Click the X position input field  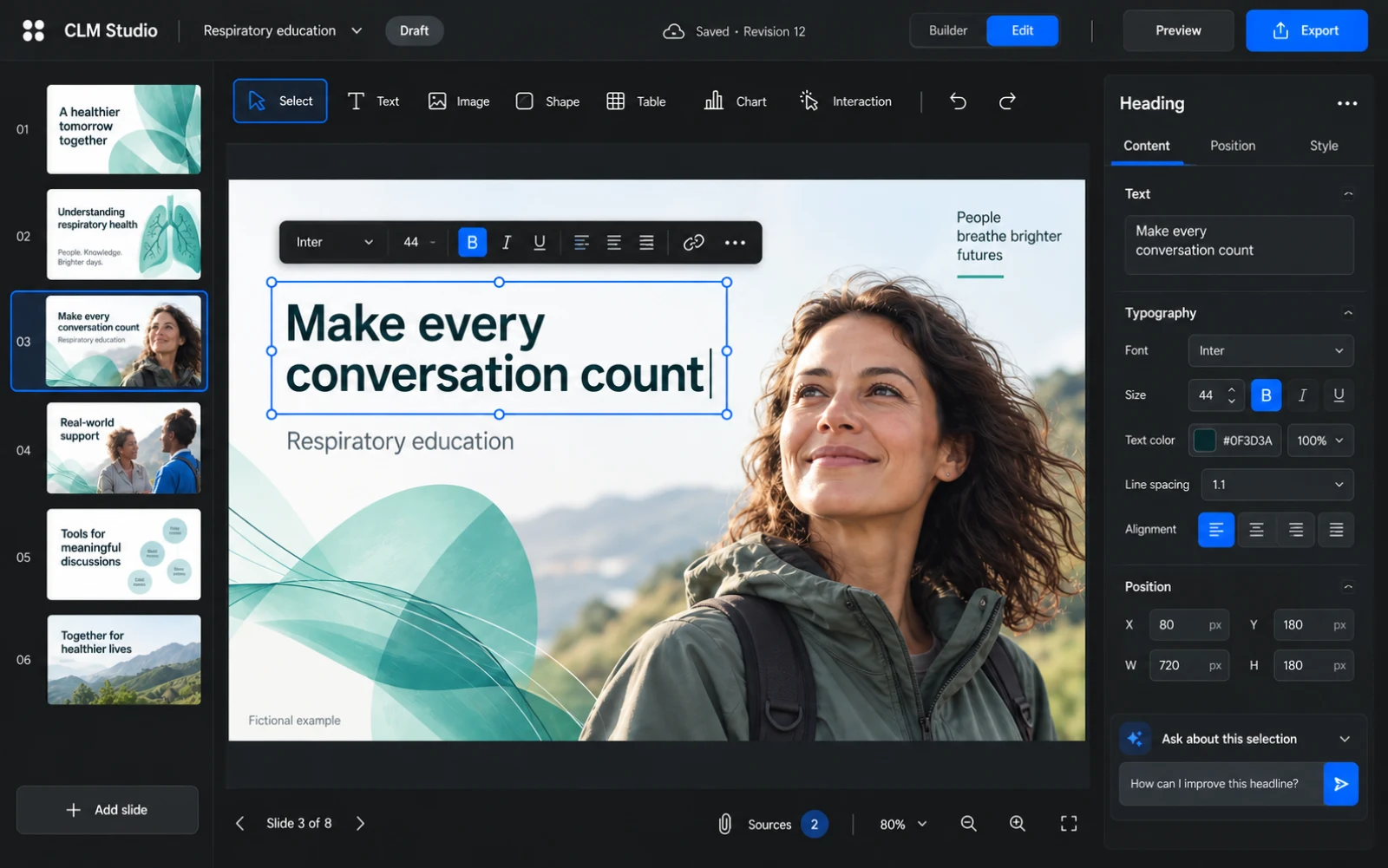pyautogui.click(x=1189, y=625)
